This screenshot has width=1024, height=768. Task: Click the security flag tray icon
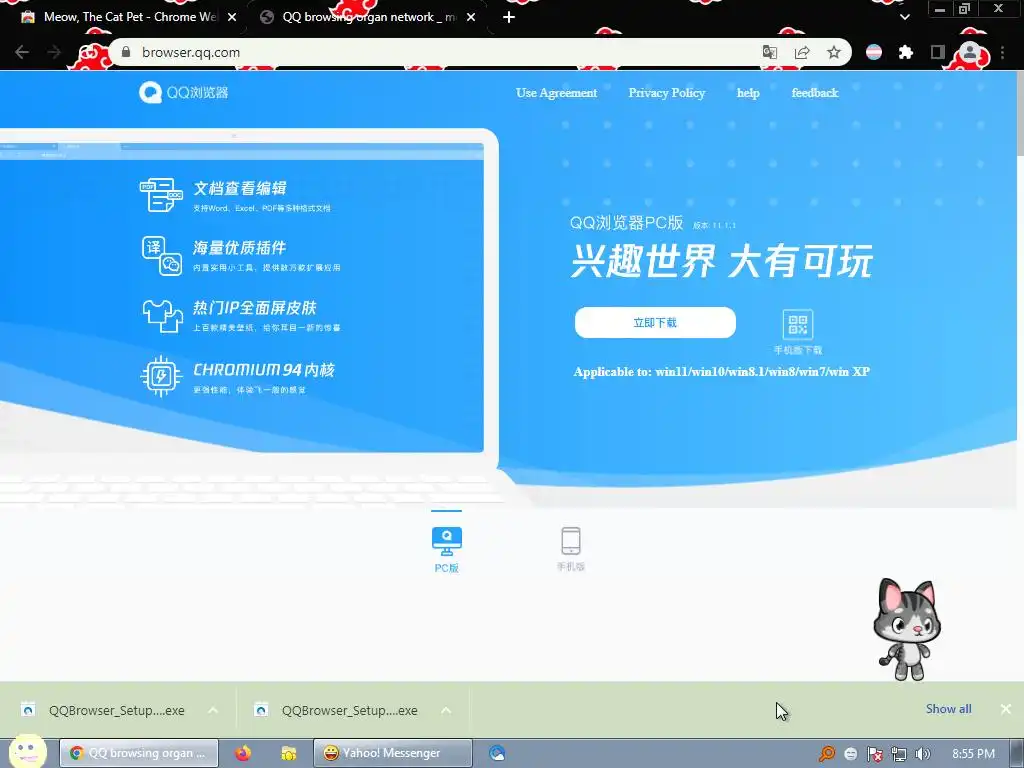point(874,754)
